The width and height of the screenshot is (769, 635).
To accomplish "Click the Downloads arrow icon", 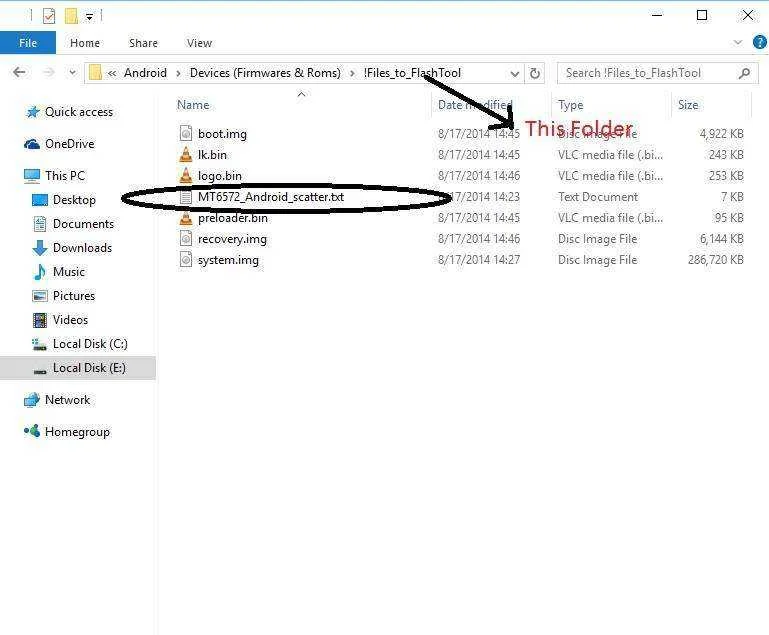I will 40,248.
